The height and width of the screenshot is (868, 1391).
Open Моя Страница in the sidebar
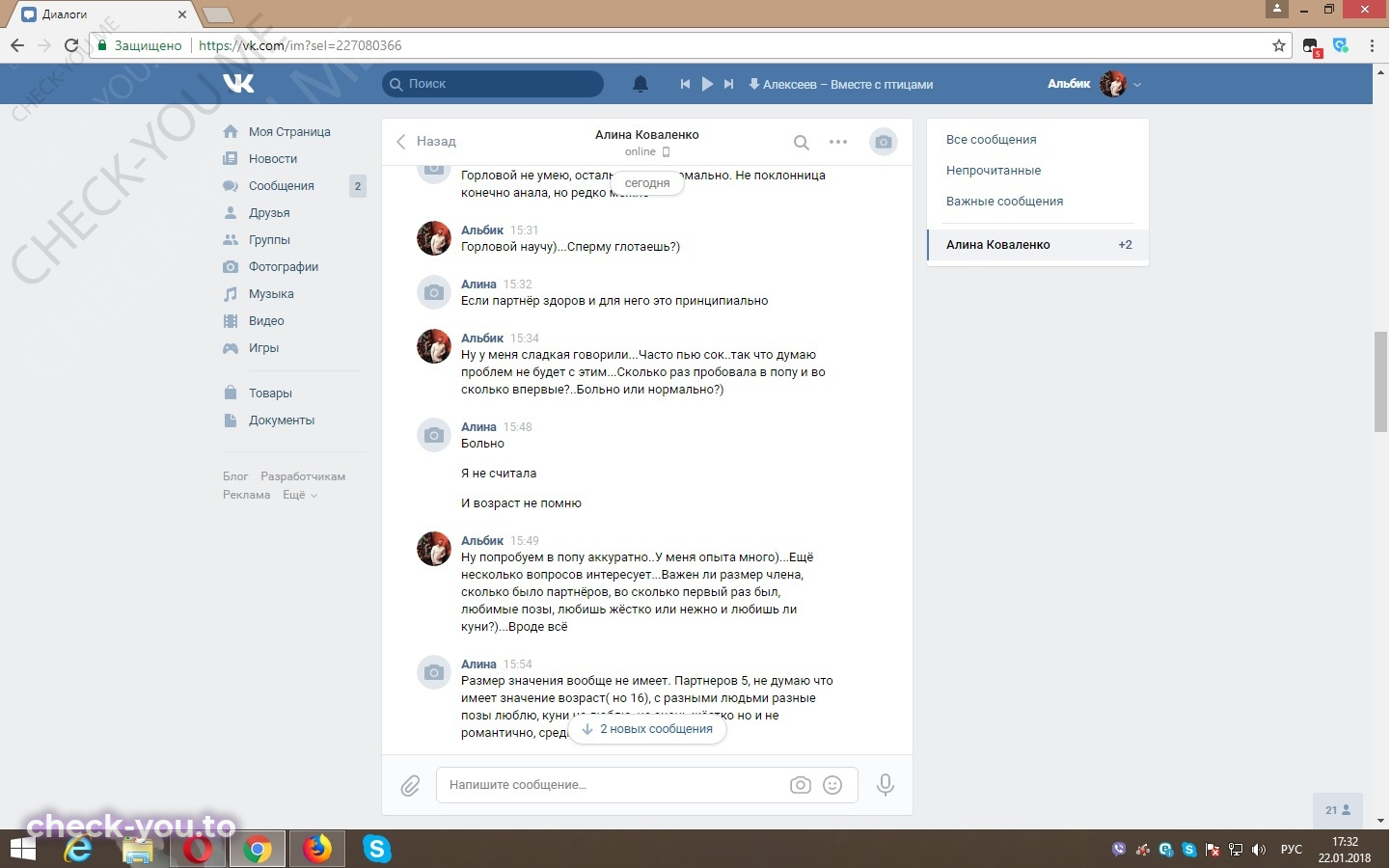[x=289, y=132]
